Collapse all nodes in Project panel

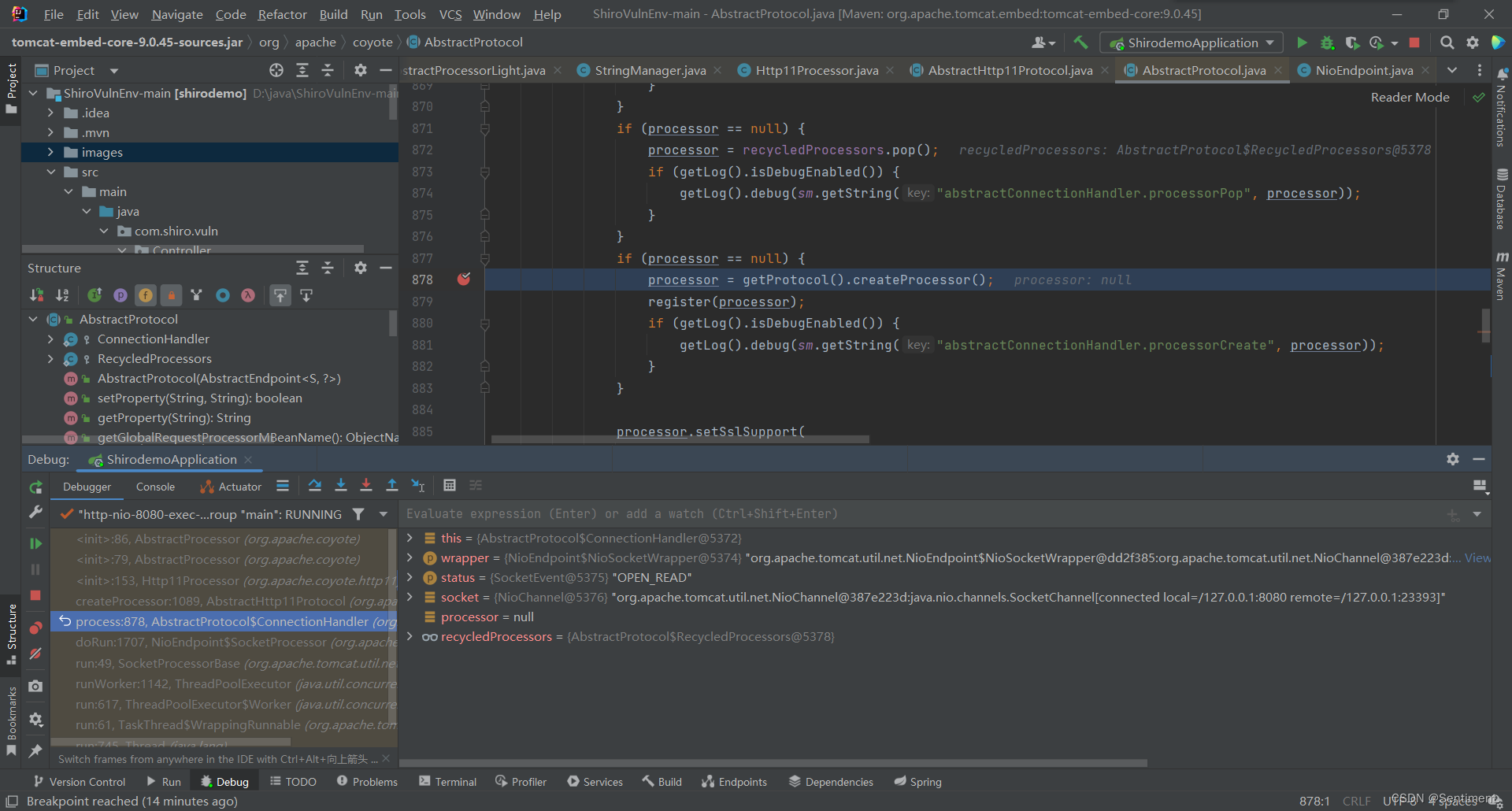[328, 70]
